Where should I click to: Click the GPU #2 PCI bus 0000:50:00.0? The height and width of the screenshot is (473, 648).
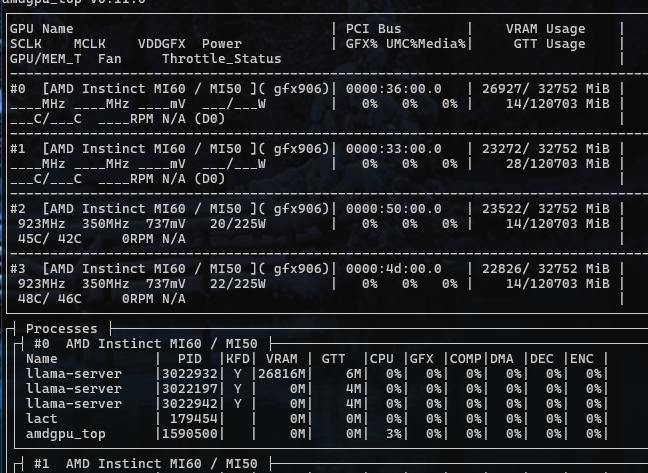tap(393, 209)
